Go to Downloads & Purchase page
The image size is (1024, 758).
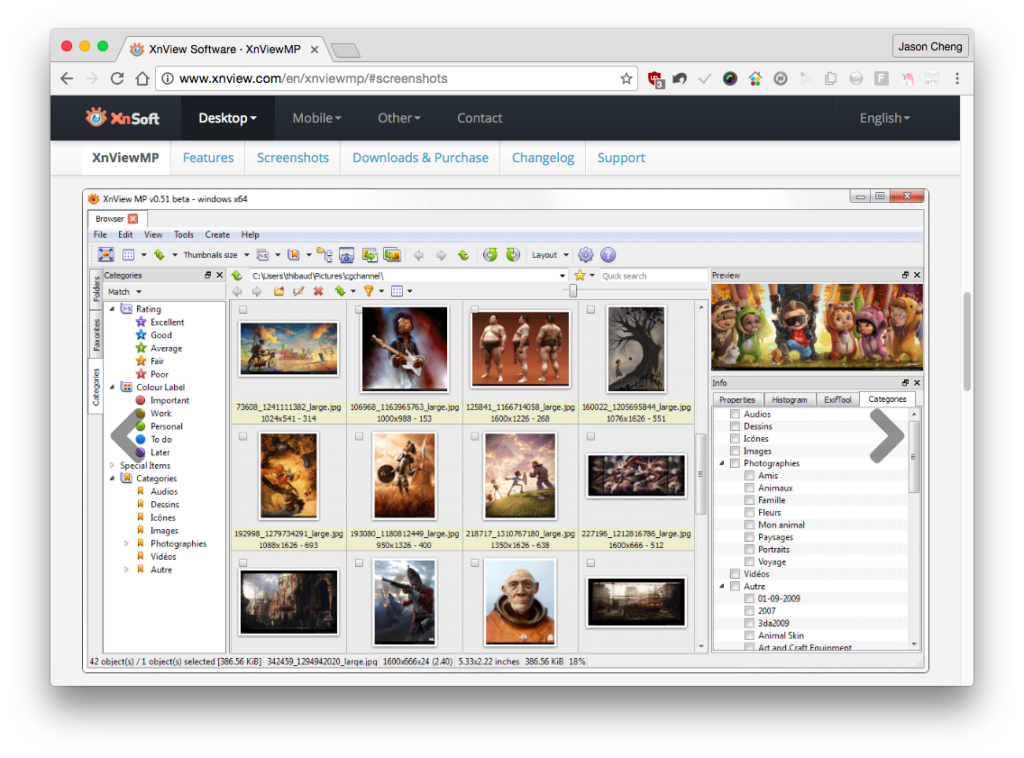[421, 158]
